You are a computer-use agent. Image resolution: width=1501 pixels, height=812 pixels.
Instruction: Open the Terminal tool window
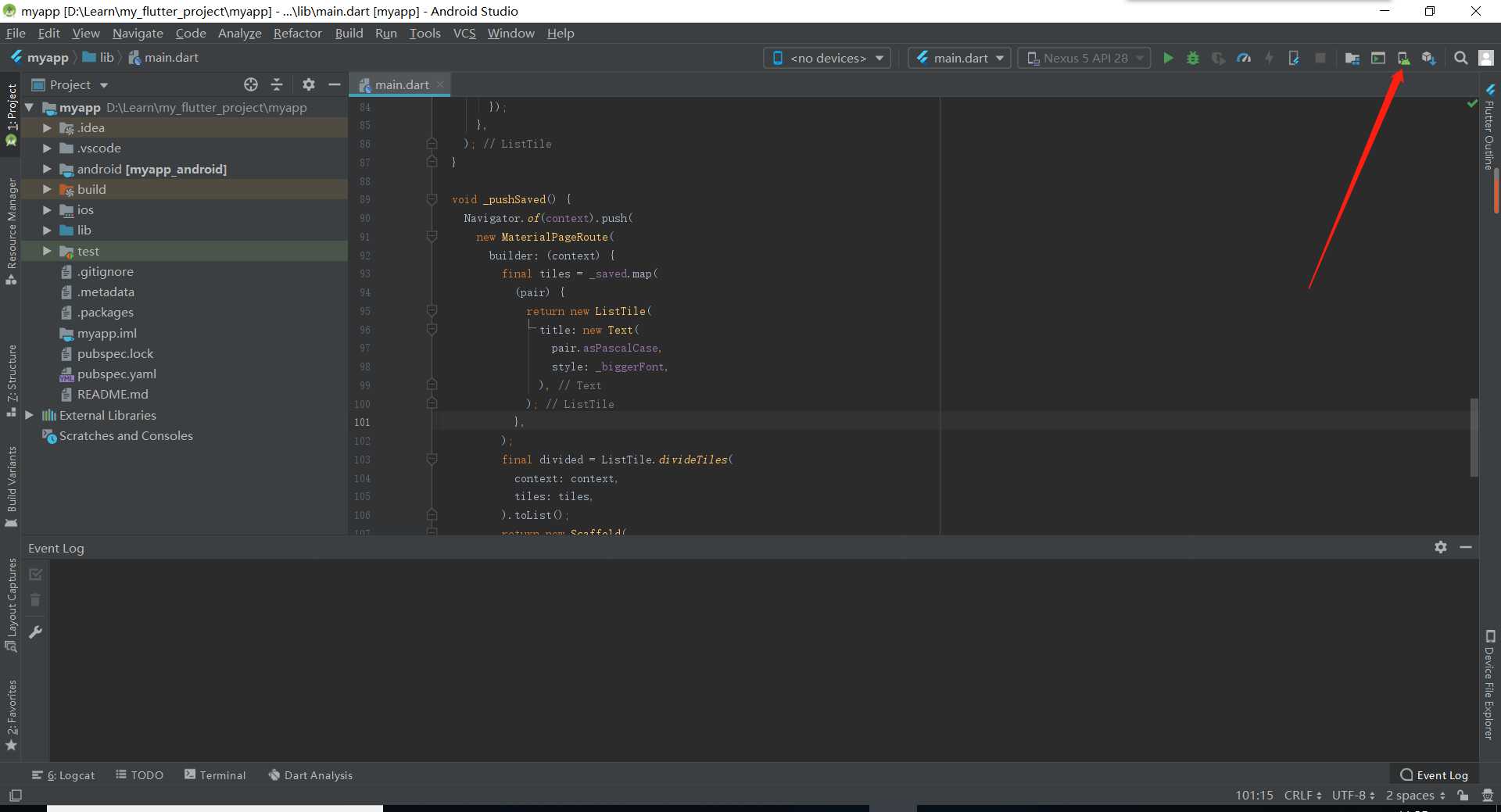(215, 774)
